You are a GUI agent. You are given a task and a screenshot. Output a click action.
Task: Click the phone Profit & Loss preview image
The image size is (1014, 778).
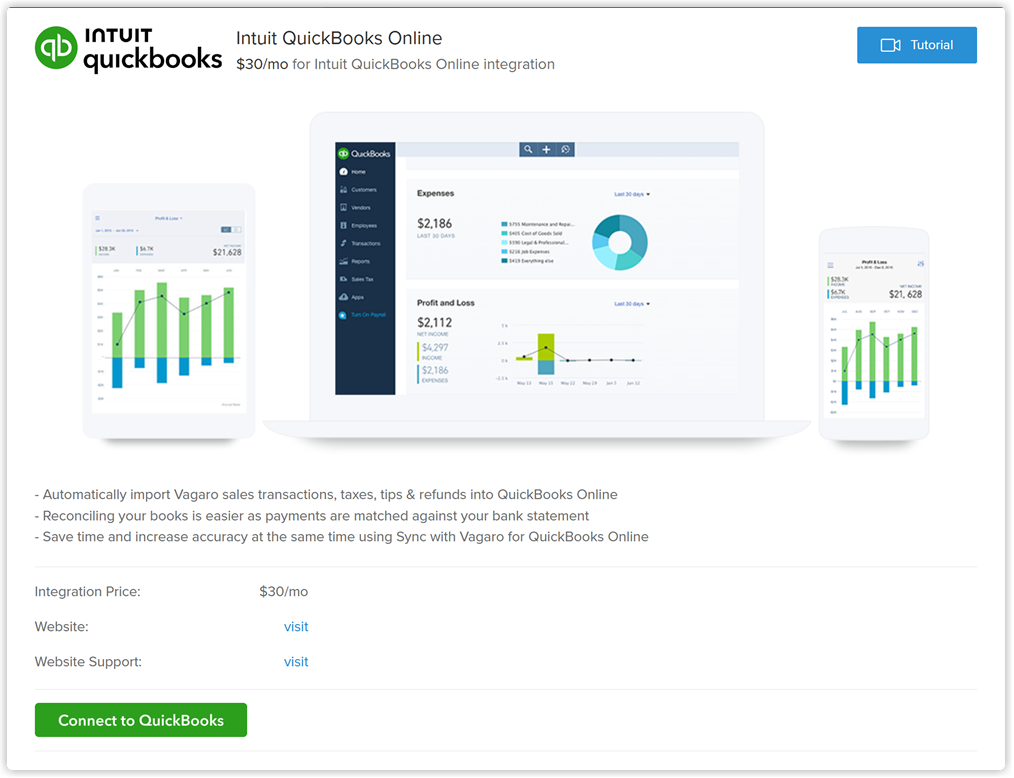(874, 334)
